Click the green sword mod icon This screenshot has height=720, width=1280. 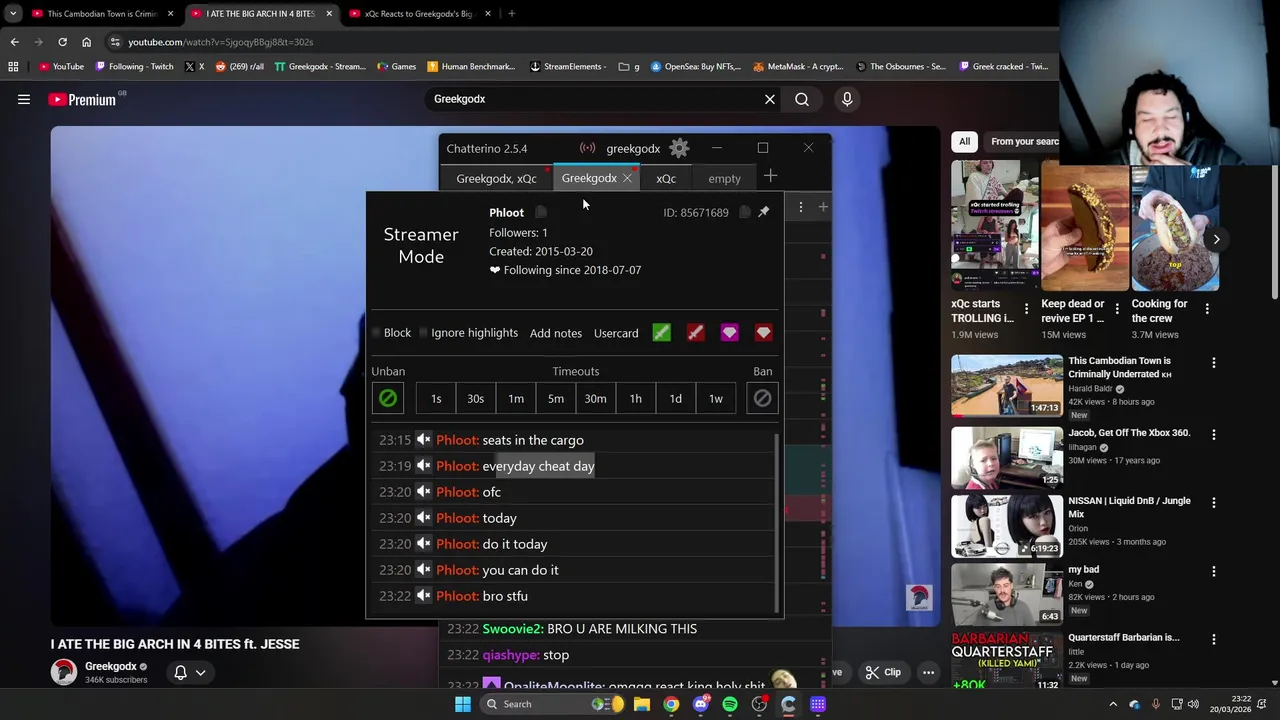pyautogui.click(x=662, y=333)
